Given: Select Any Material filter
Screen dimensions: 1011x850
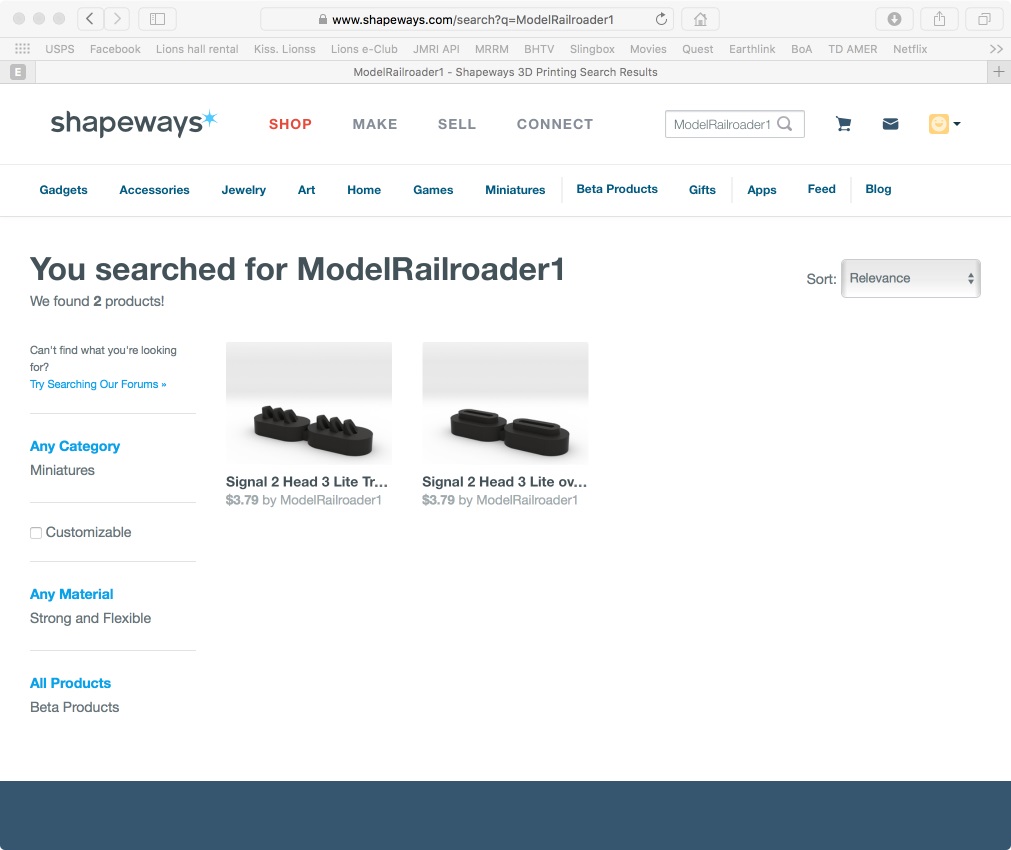Looking at the screenshot, I should click(x=72, y=594).
